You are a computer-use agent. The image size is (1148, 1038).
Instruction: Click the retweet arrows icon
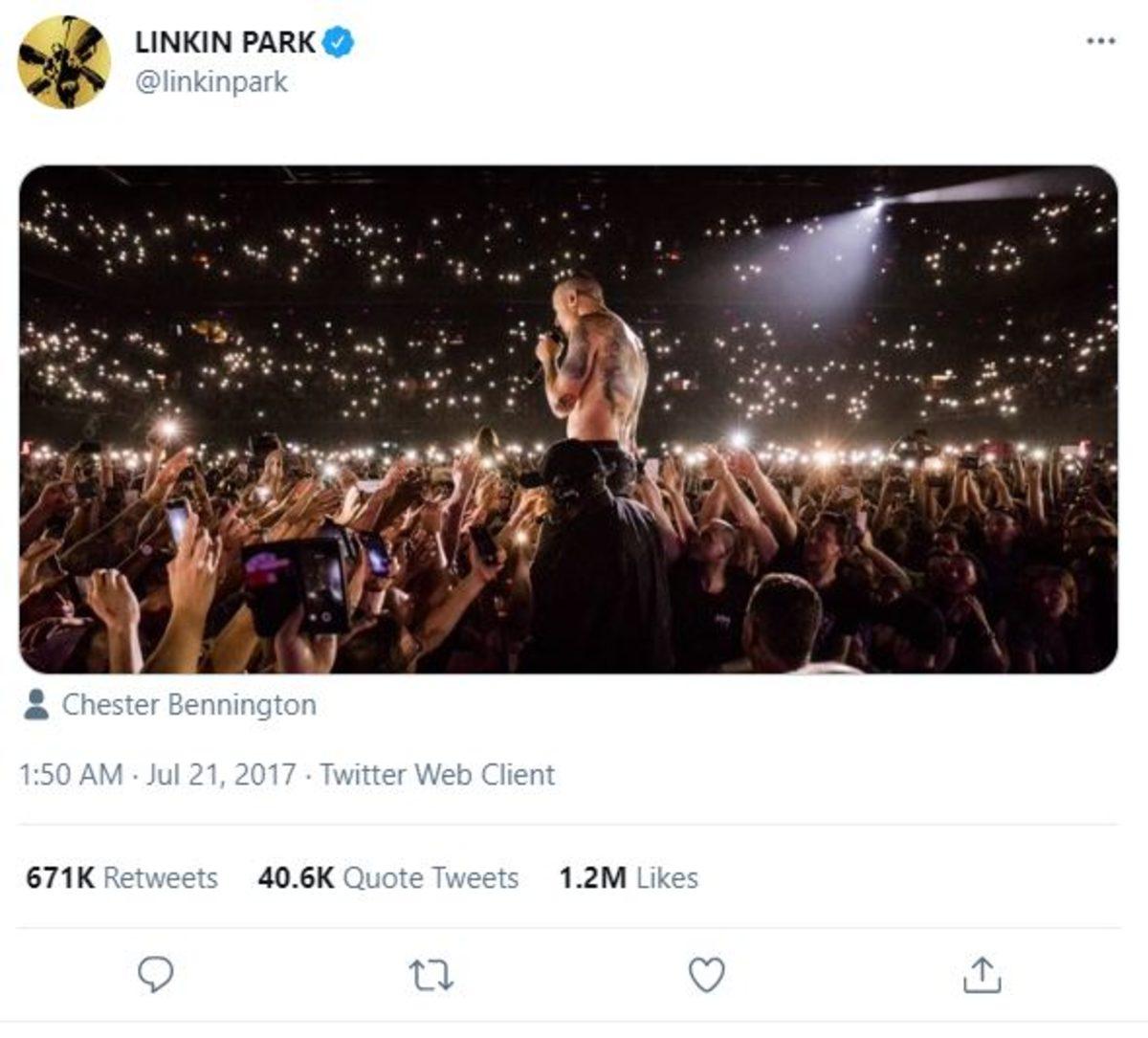coord(430,975)
